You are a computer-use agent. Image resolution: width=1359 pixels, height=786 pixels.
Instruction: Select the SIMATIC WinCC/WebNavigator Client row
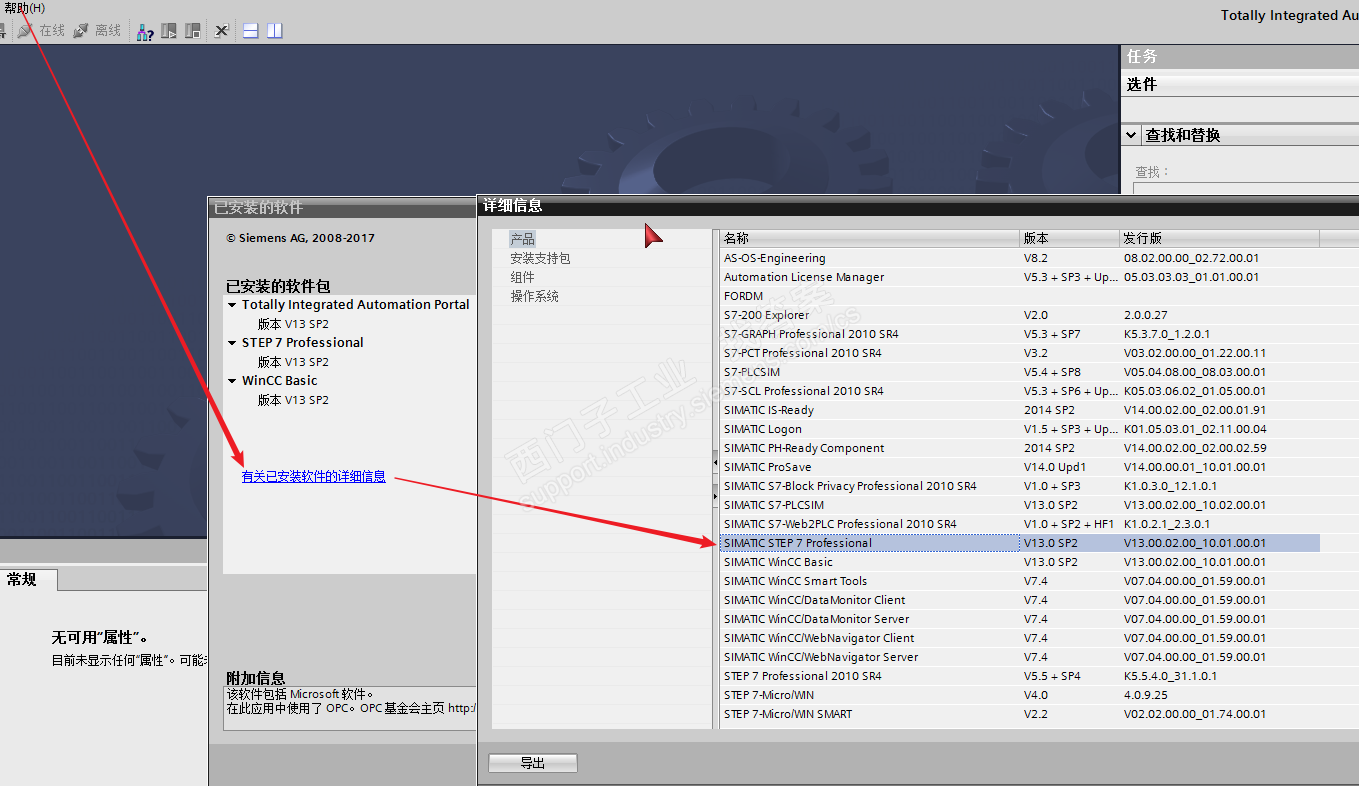[x=1020, y=638]
